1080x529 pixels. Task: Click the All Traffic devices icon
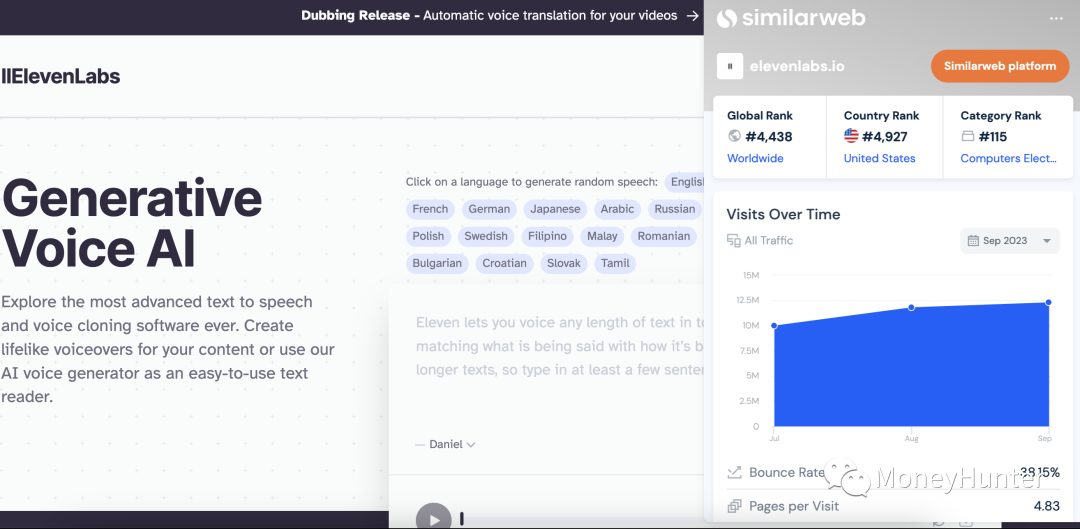pos(734,240)
